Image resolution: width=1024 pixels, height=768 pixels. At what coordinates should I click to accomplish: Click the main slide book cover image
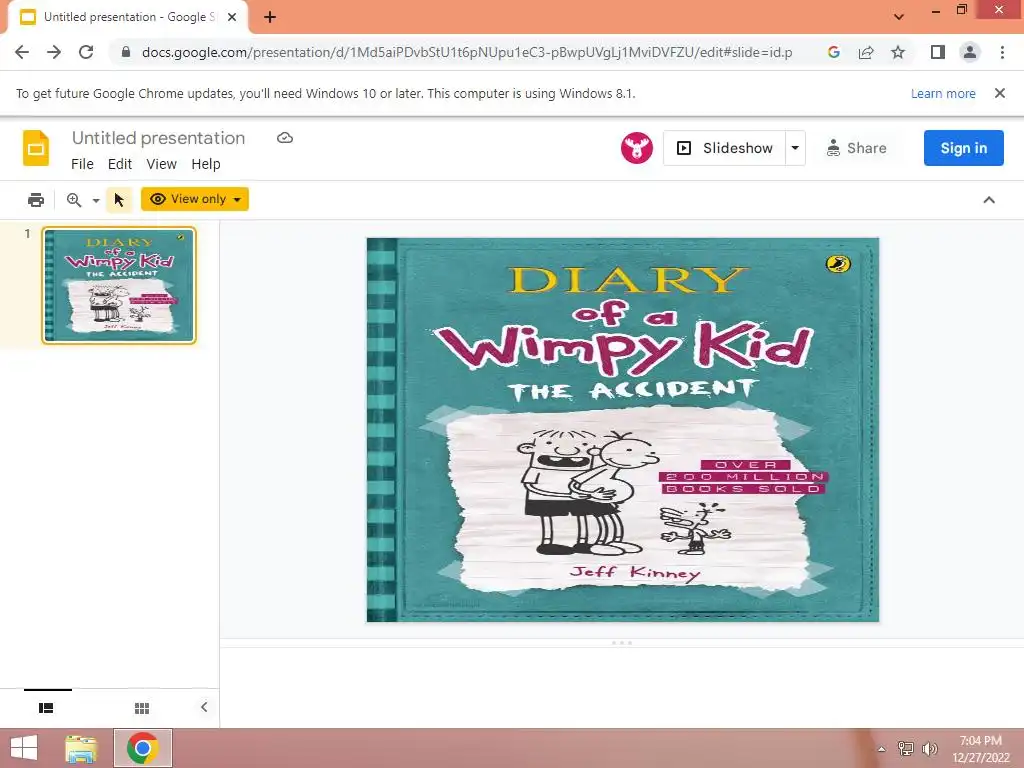[622, 430]
